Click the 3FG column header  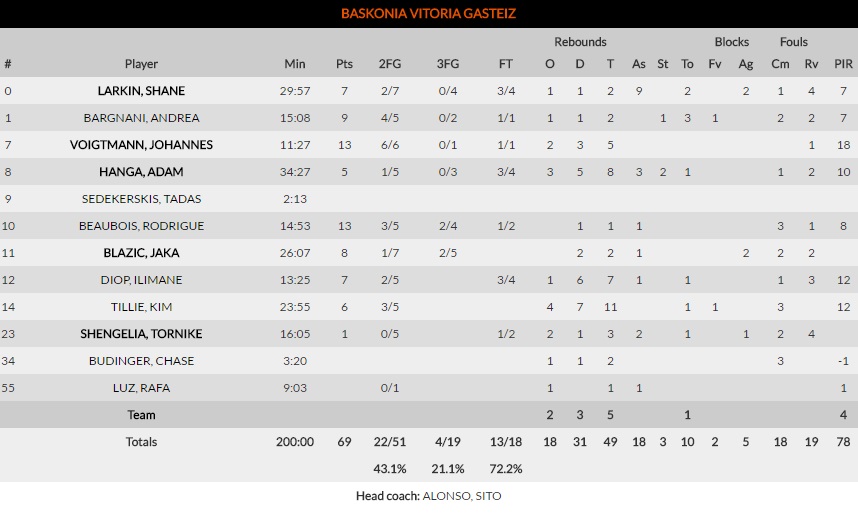448,64
